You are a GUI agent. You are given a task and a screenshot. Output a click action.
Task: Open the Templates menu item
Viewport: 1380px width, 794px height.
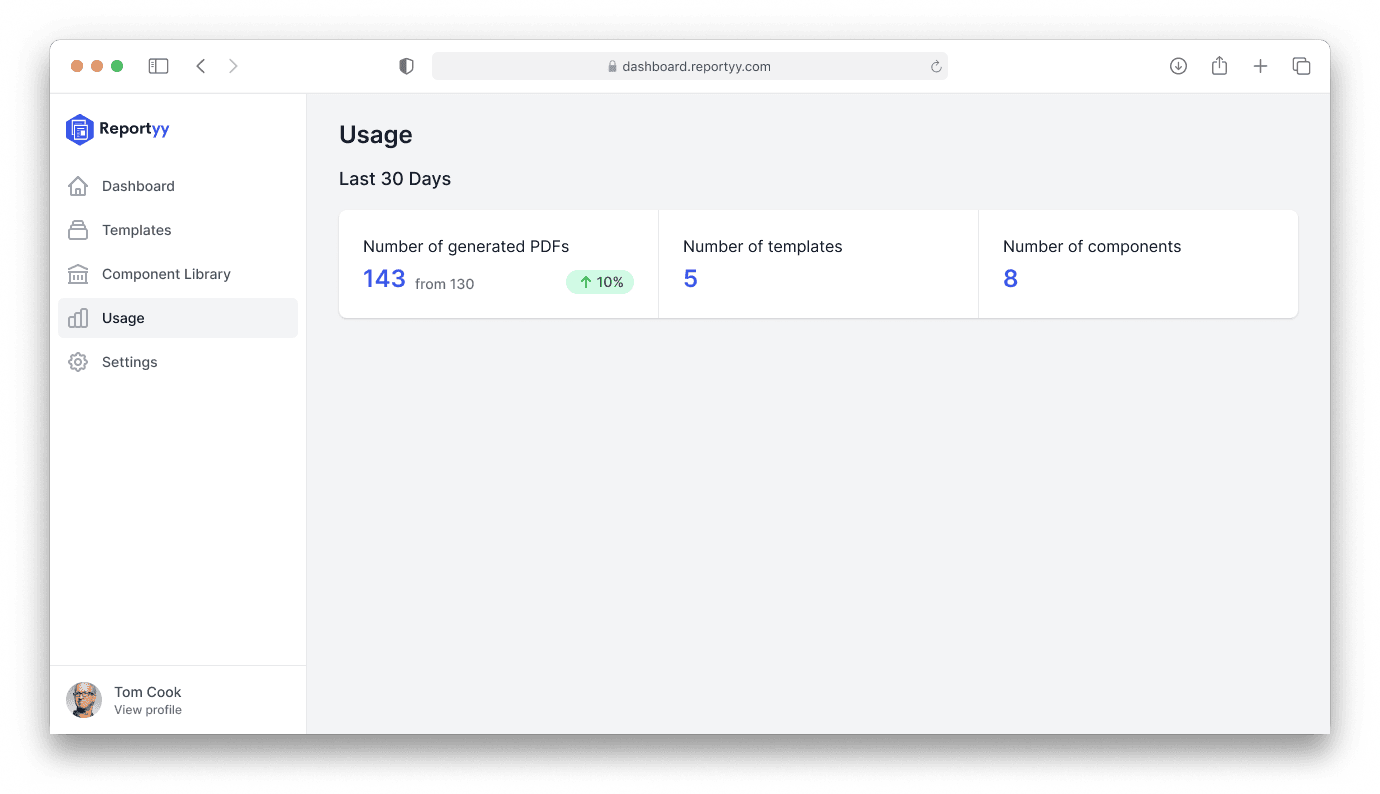(137, 230)
